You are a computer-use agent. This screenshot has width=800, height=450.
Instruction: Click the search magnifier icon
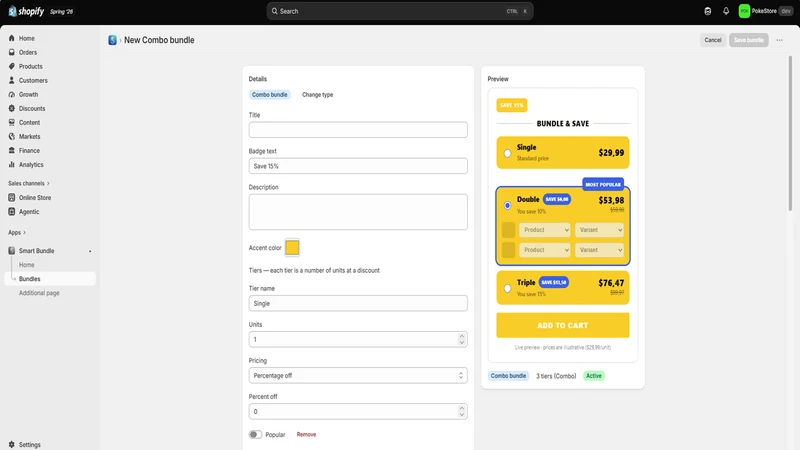(x=274, y=11)
